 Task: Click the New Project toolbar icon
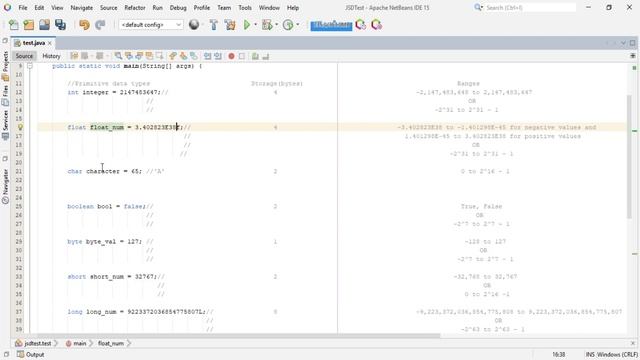click(x=29, y=25)
